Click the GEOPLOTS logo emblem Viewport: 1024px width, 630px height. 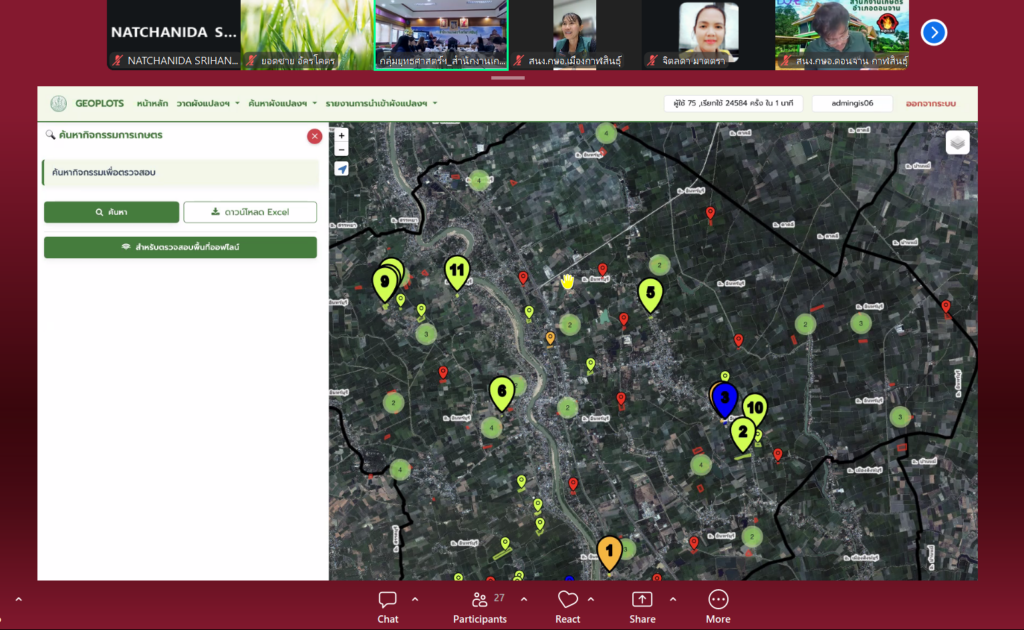(59, 103)
